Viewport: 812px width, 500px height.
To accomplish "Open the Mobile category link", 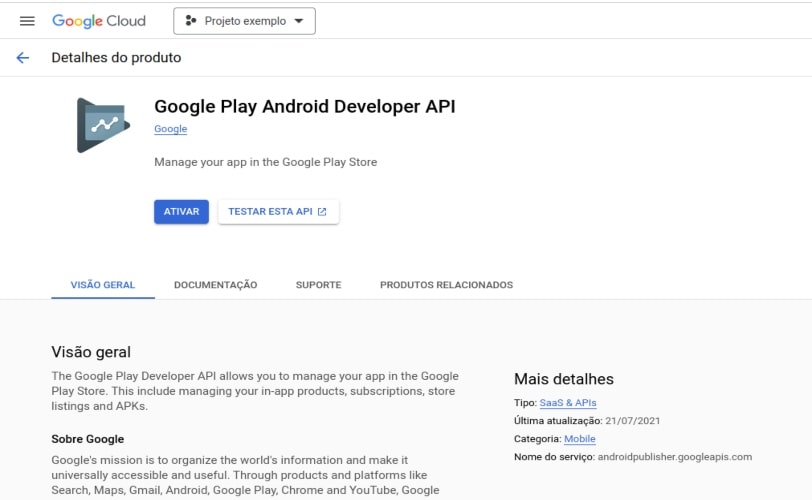I will 579,439.
